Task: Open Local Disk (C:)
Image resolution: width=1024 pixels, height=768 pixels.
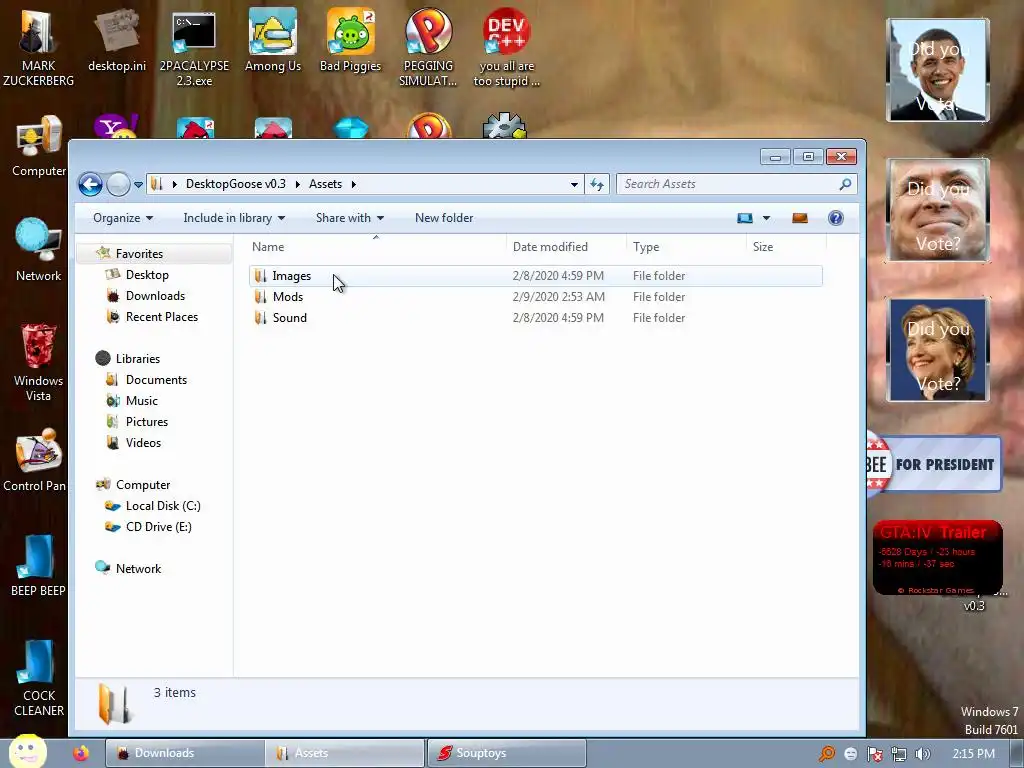Action: 163,505
